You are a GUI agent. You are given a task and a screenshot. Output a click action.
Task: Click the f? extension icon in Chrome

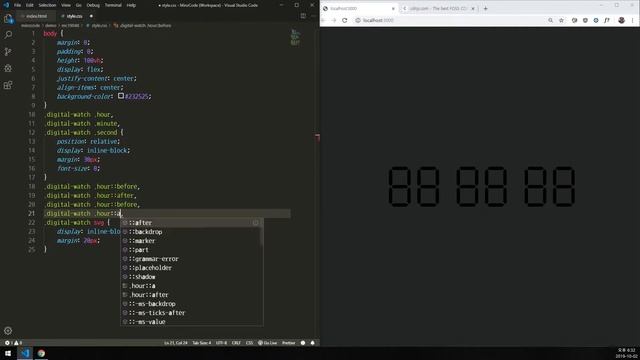tap(607, 20)
